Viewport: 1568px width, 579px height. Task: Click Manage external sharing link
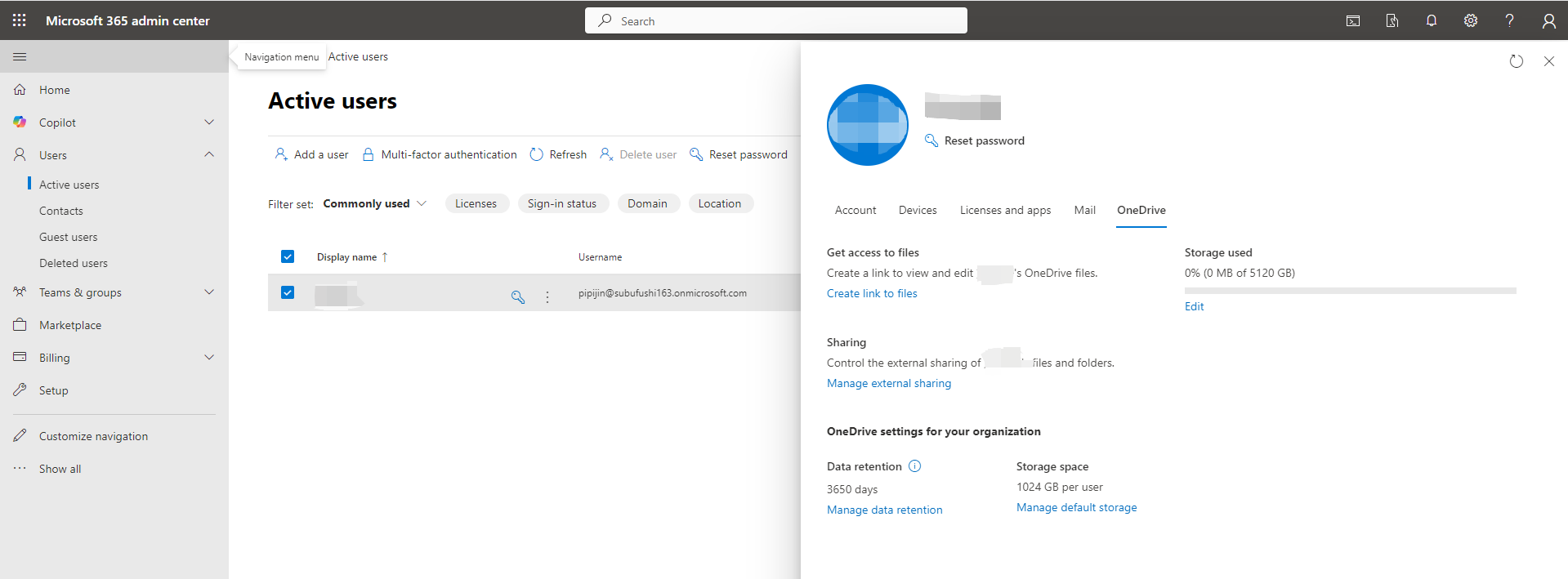(889, 383)
